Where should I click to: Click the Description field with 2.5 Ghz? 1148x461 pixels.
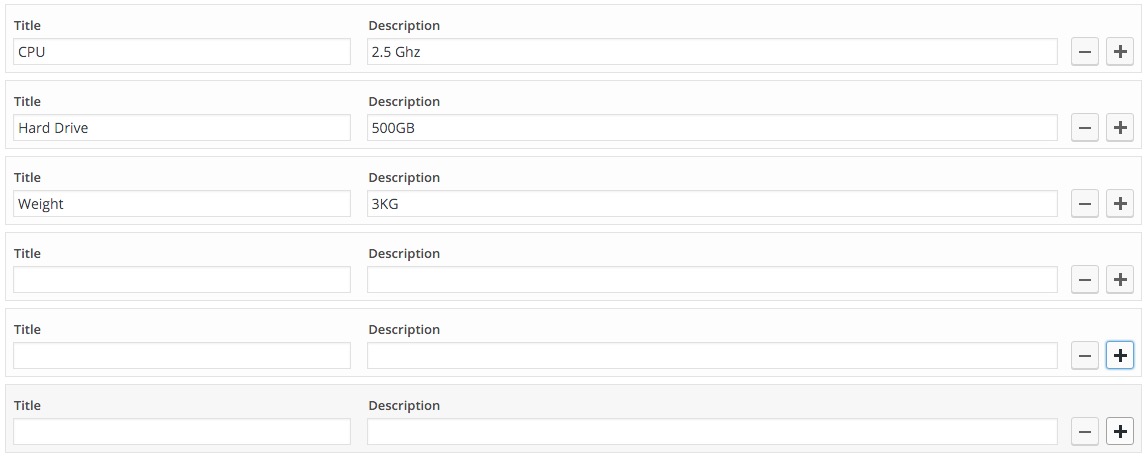click(712, 52)
